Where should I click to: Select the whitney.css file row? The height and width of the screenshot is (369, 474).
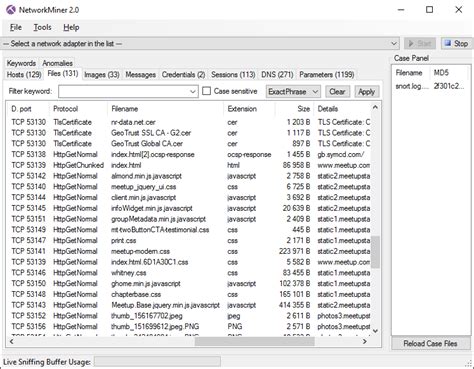pyautogui.click(x=189, y=273)
